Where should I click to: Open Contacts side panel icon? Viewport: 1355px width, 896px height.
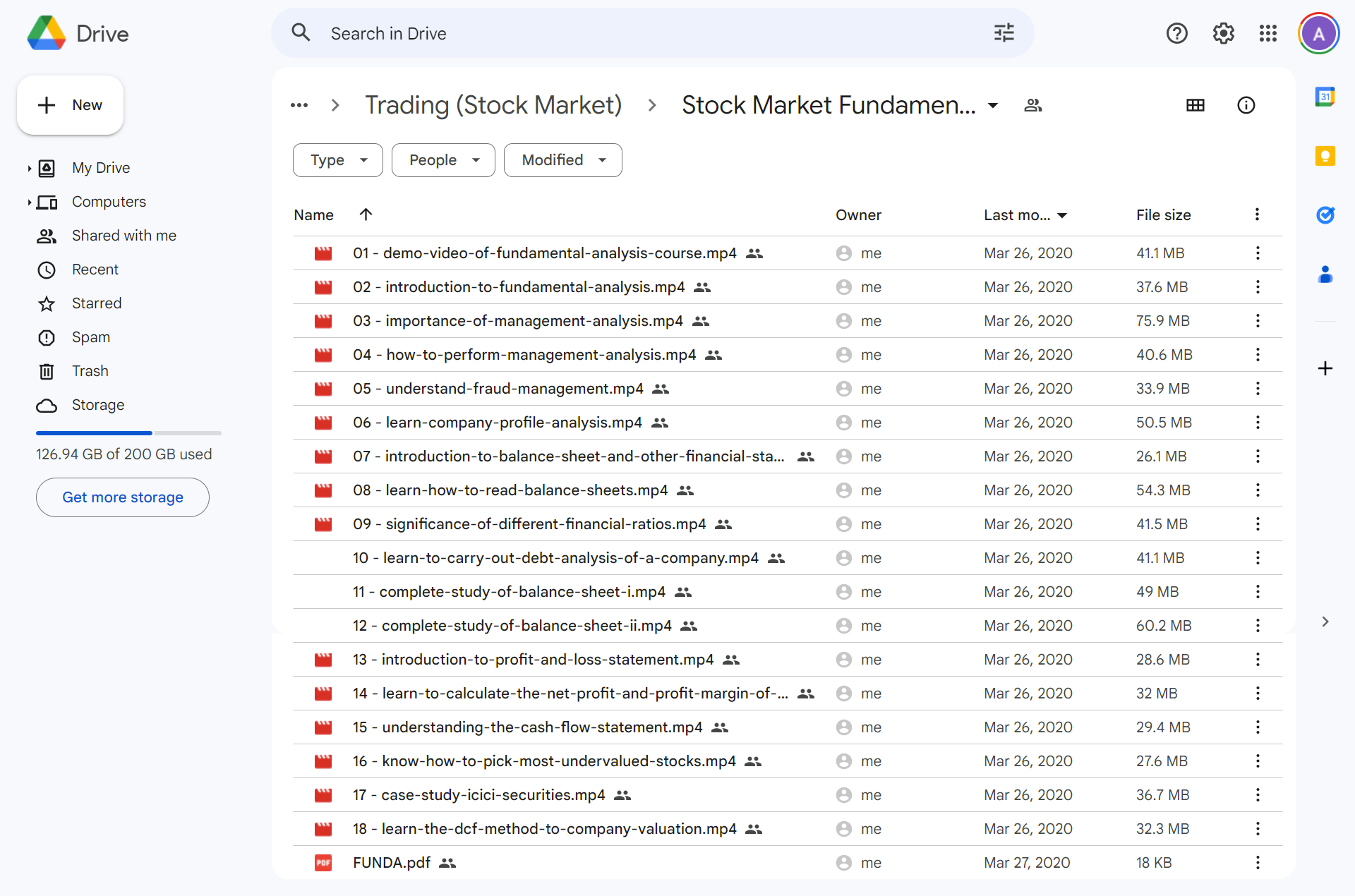point(1325,274)
